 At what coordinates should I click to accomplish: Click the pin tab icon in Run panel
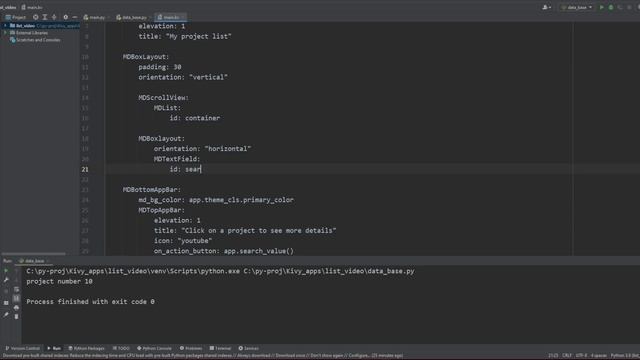(x=6, y=315)
